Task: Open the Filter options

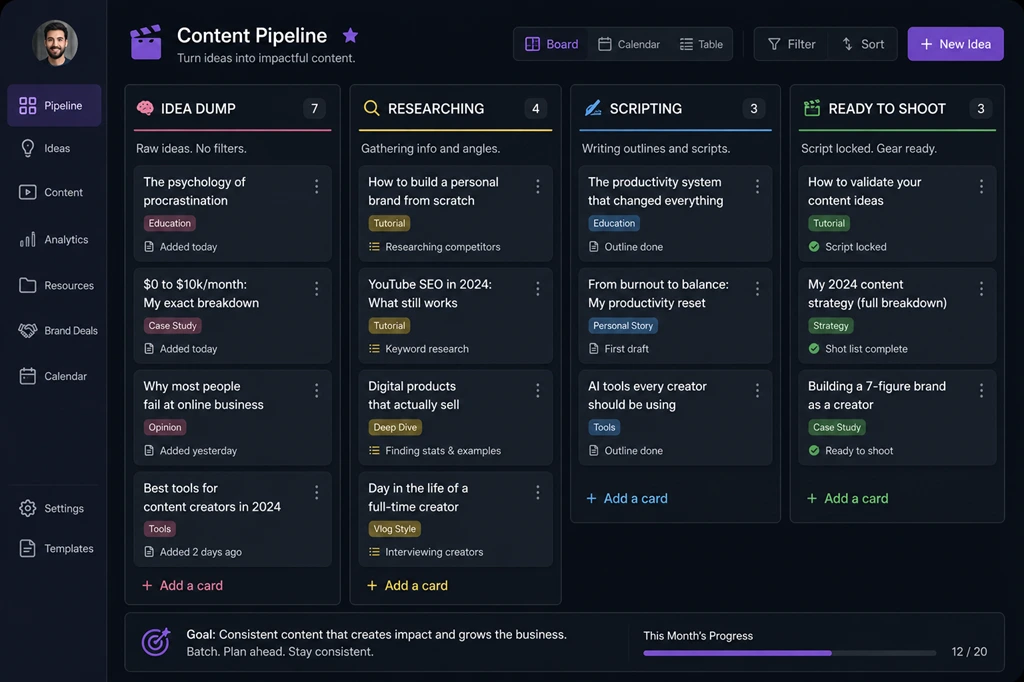Action: 792,44
